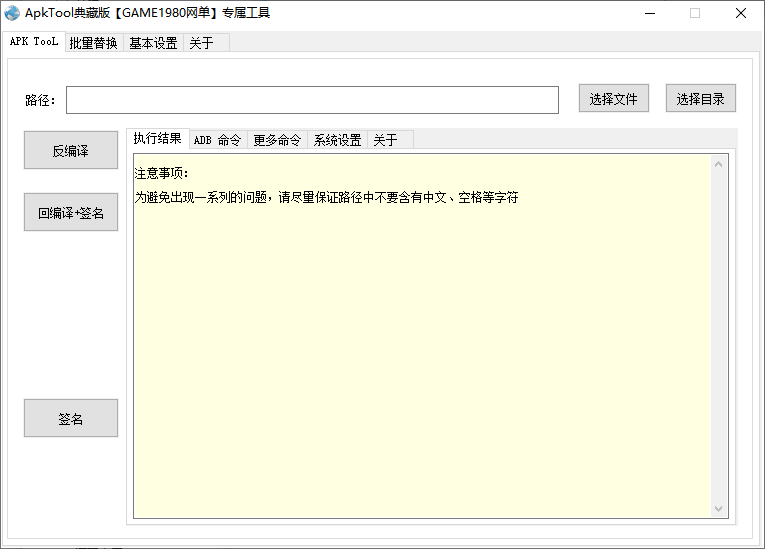Show the 执行结果 tab
Screen dimensions: 765x549
(x=157, y=139)
